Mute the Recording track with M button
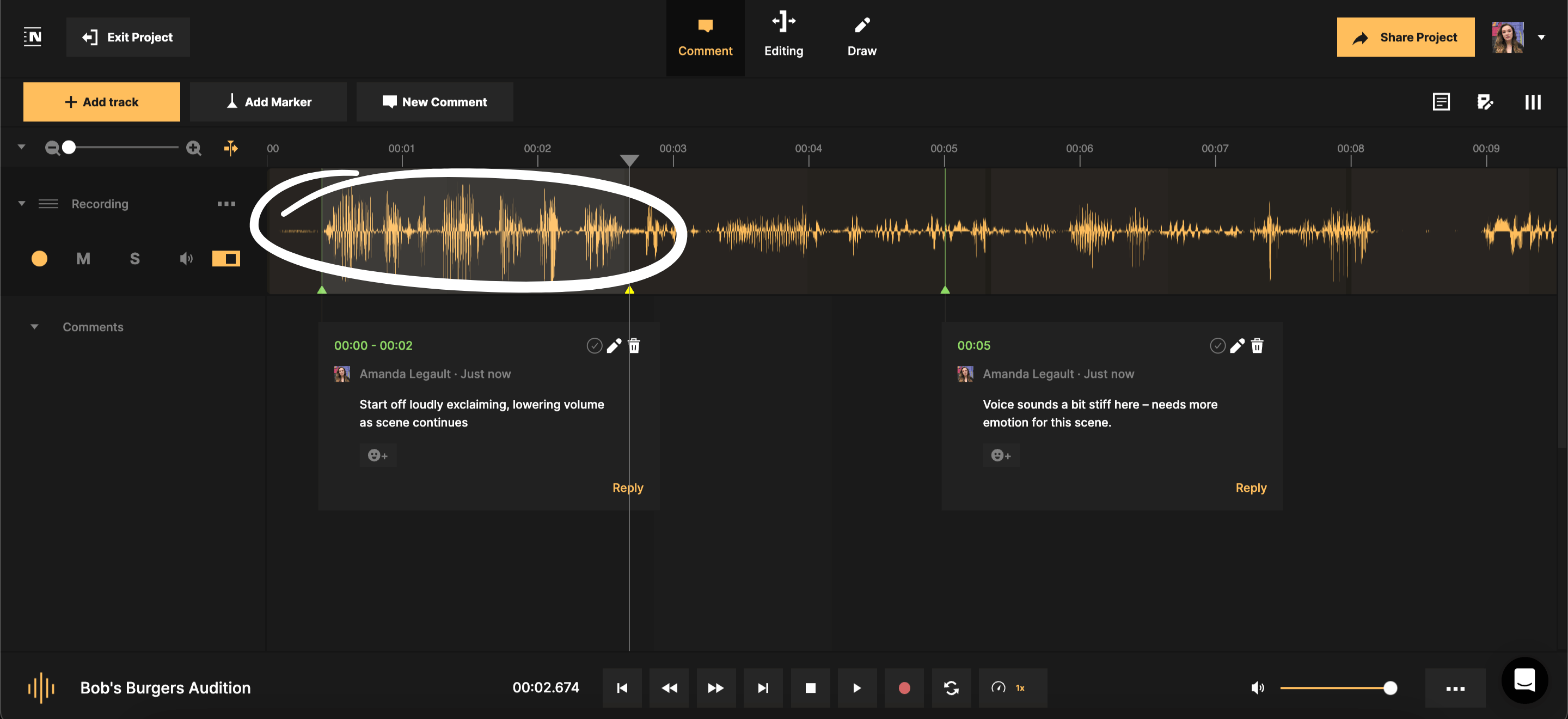The height and width of the screenshot is (719, 1568). click(83, 258)
